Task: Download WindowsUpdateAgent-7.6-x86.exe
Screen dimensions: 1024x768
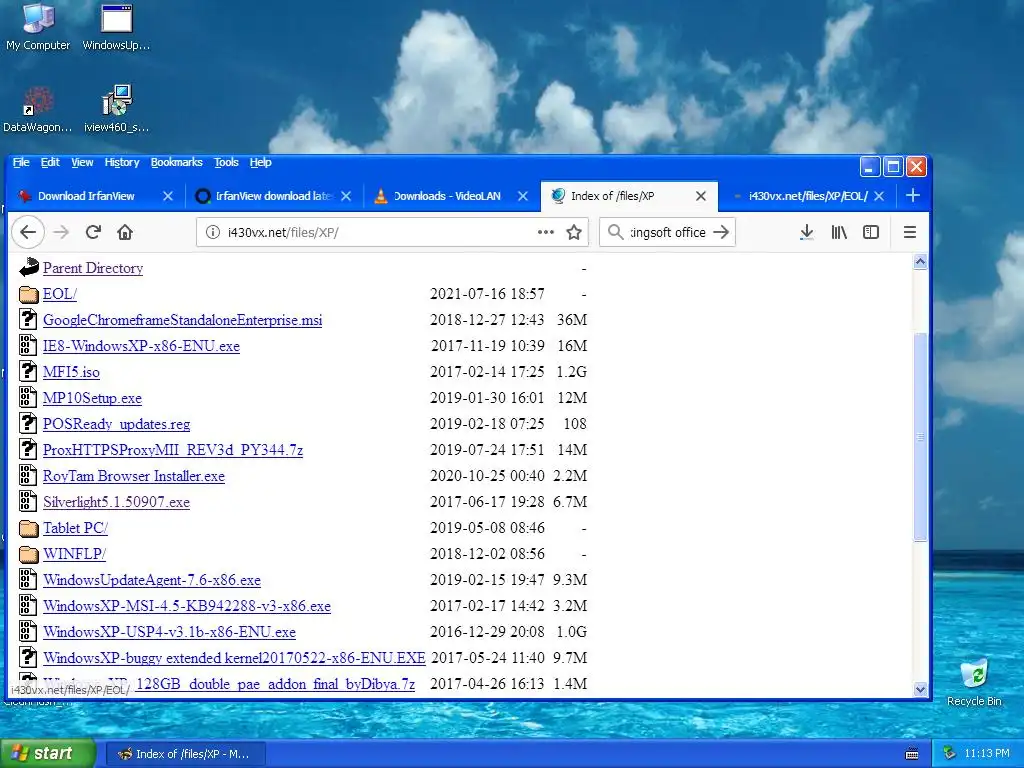Action: 152,580
